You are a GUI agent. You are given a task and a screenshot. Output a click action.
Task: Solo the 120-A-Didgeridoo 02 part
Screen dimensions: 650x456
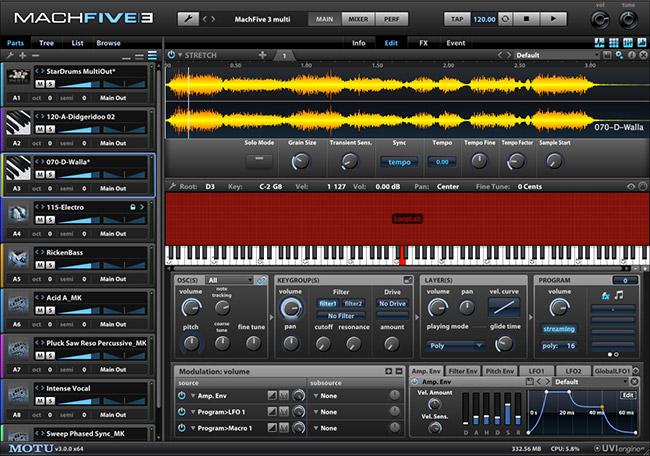(50, 129)
